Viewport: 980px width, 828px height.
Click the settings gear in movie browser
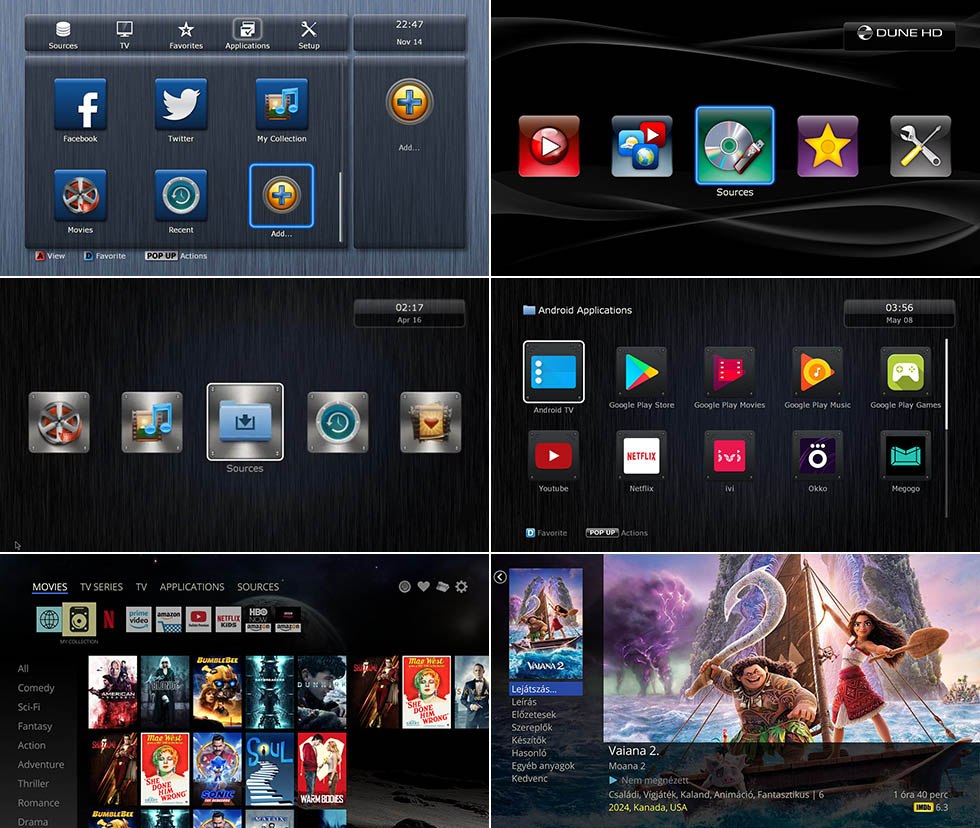click(461, 587)
